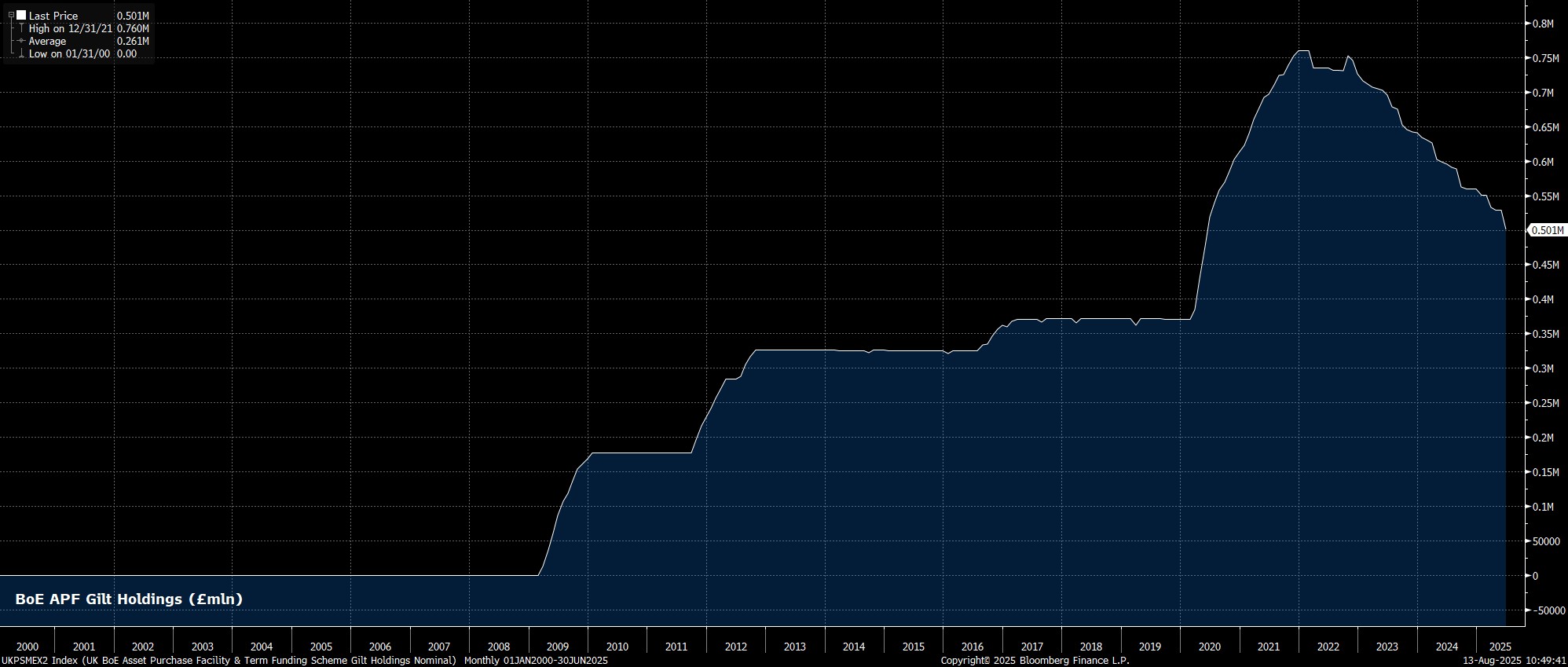Click the 2020 label on the time axis

click(x=1209, y=647)
